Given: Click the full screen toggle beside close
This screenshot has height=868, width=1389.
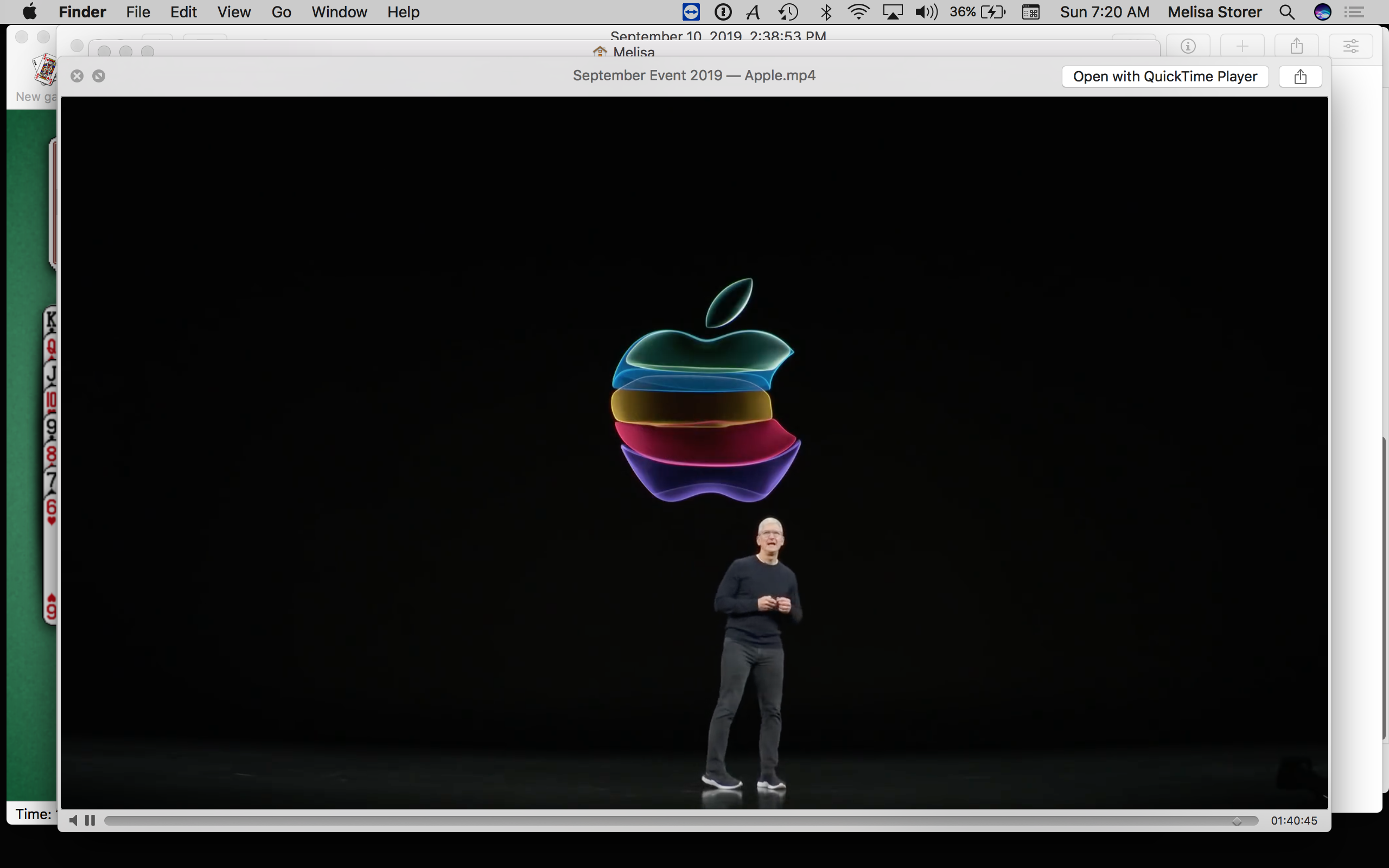Looking at the screenshot, I should pos(99,76).
